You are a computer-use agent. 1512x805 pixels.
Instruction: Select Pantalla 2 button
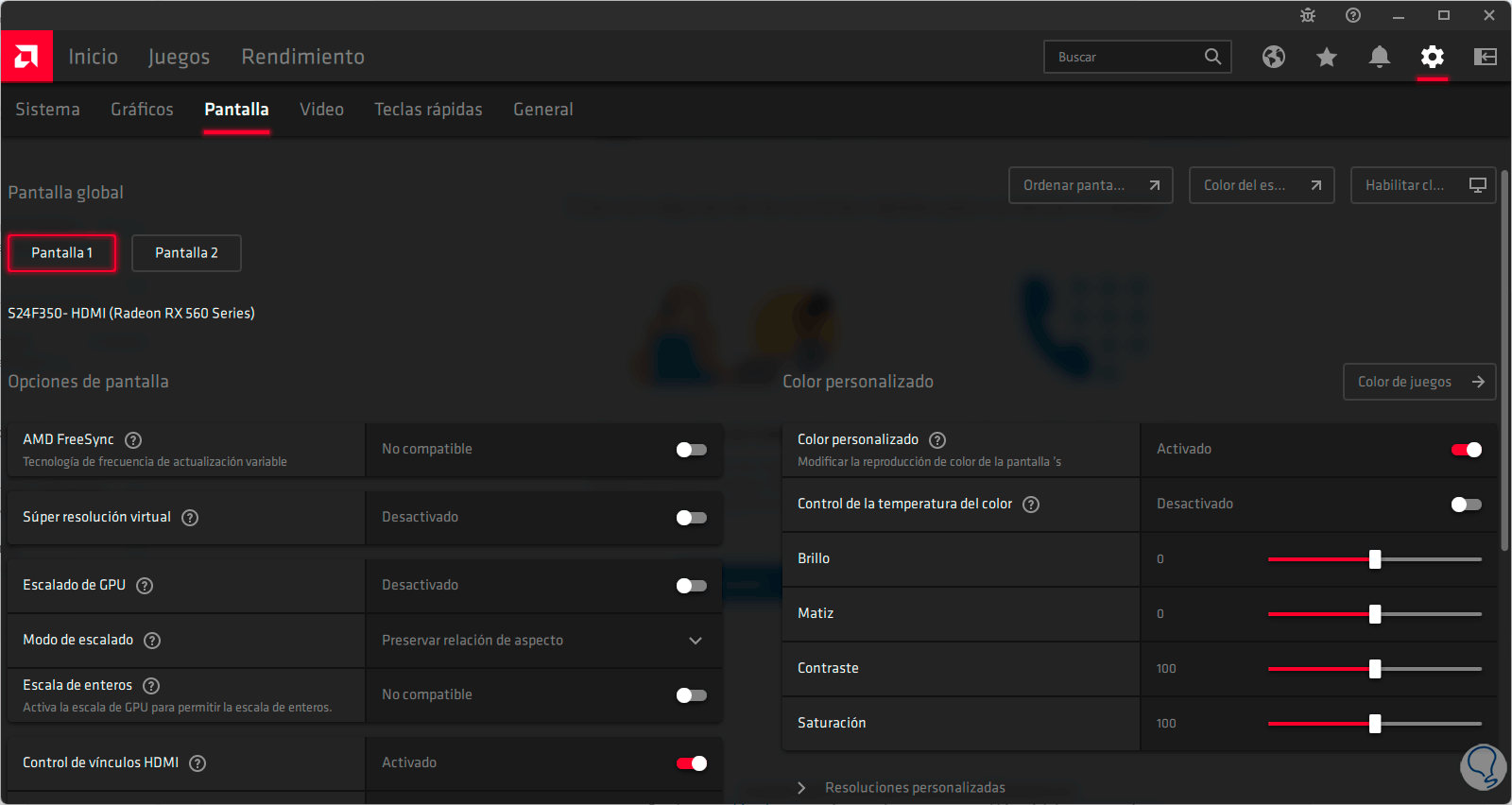click(186, 253)
